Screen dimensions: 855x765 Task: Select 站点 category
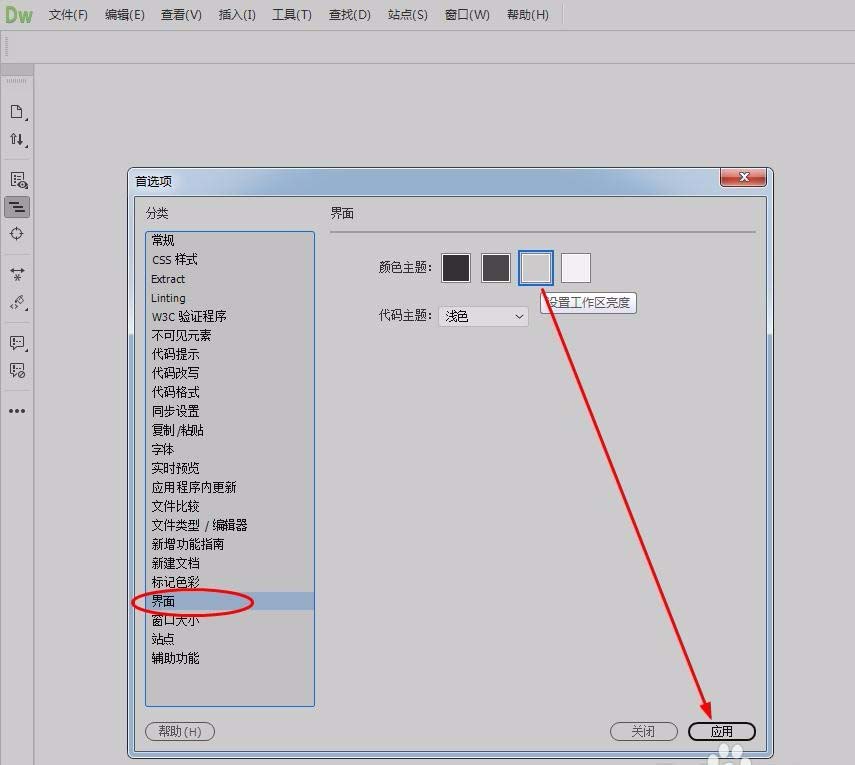(230, 639)
